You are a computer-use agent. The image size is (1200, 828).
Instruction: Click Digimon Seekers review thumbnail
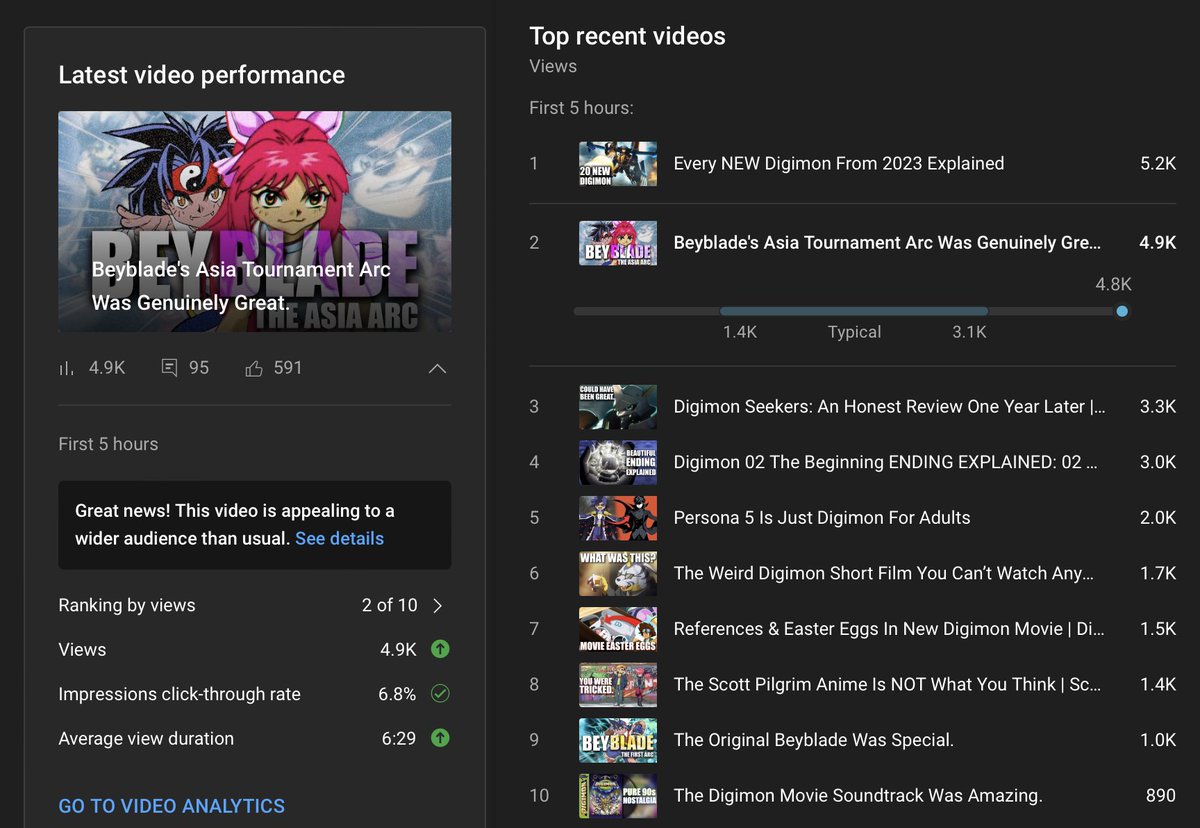(618, 407)
